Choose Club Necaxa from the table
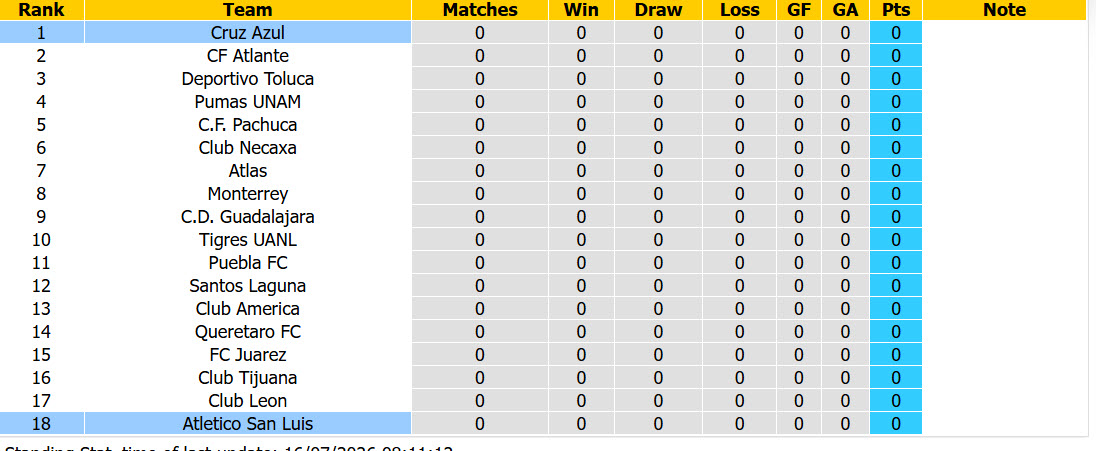 (x=247, y=148)
